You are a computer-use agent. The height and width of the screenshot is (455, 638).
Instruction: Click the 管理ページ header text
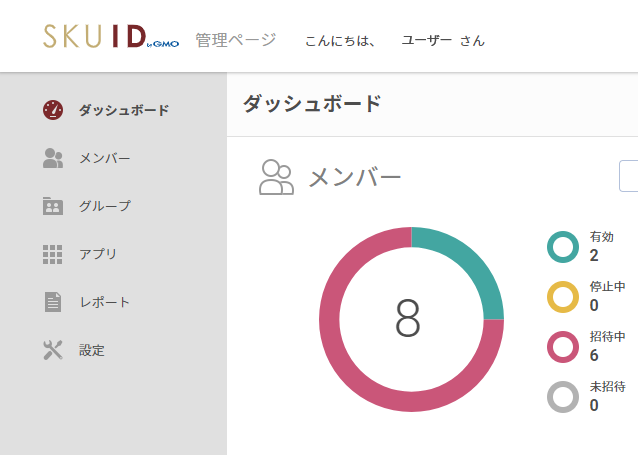click(x=236, y=40)
